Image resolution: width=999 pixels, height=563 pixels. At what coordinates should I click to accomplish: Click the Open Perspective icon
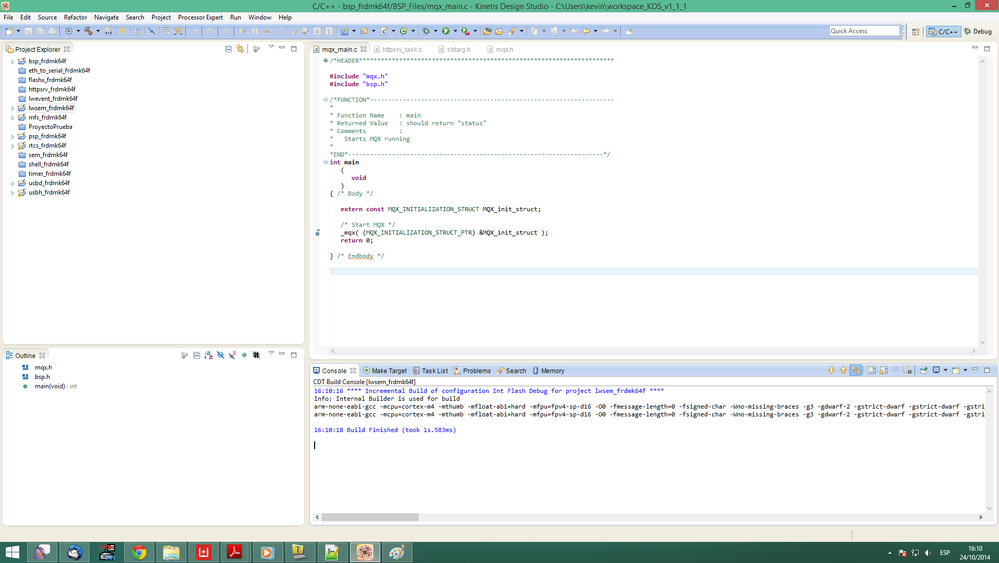pyautogui.click(x=916, y=31)
